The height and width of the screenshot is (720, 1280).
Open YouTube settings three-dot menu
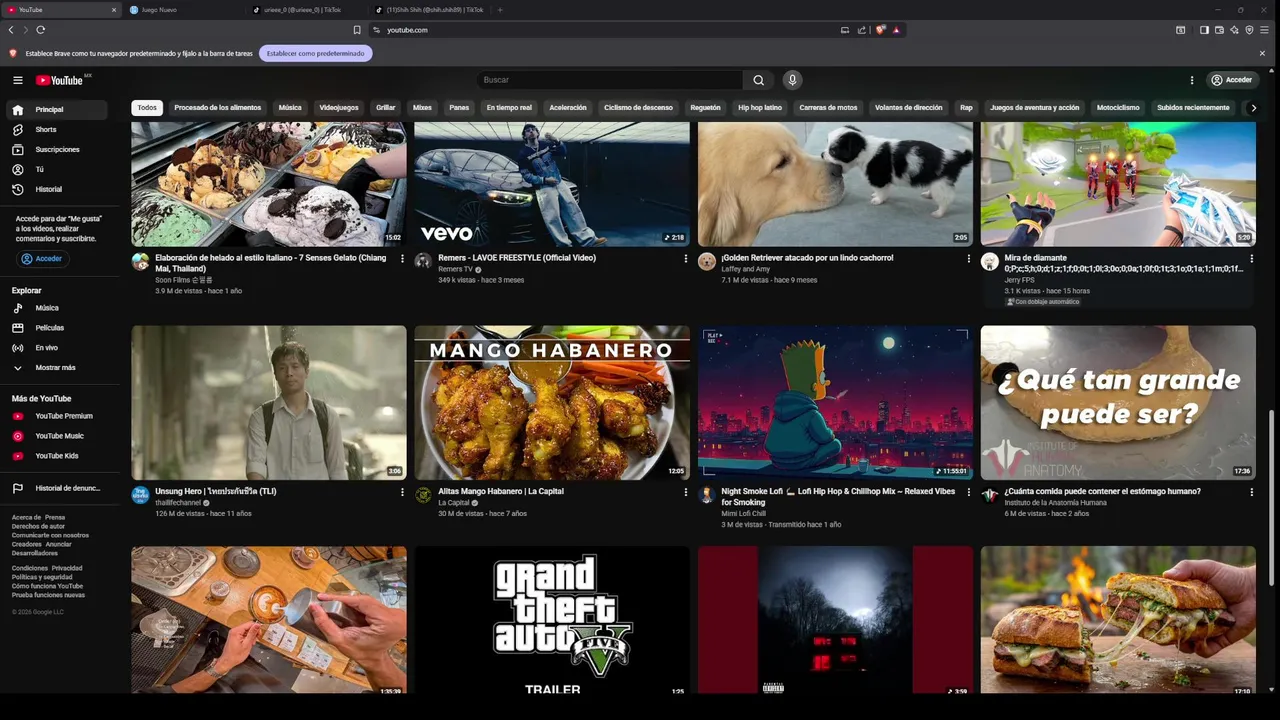point(1192,80)
